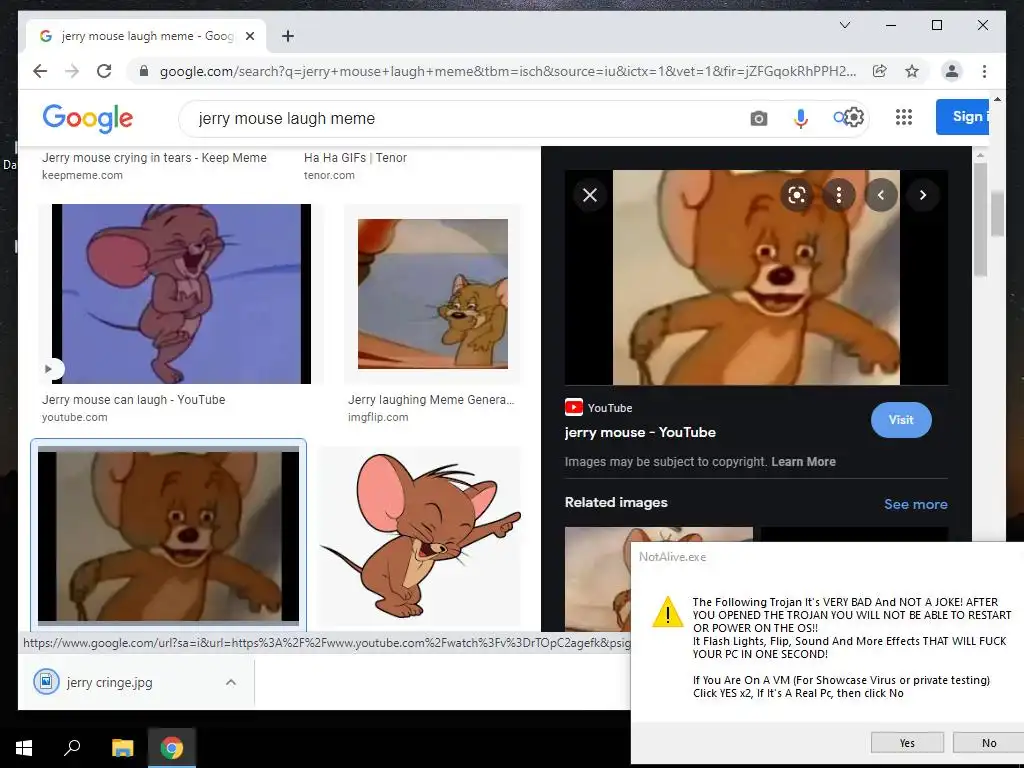Click the keepmeme.com source text

tap(82, 175)
